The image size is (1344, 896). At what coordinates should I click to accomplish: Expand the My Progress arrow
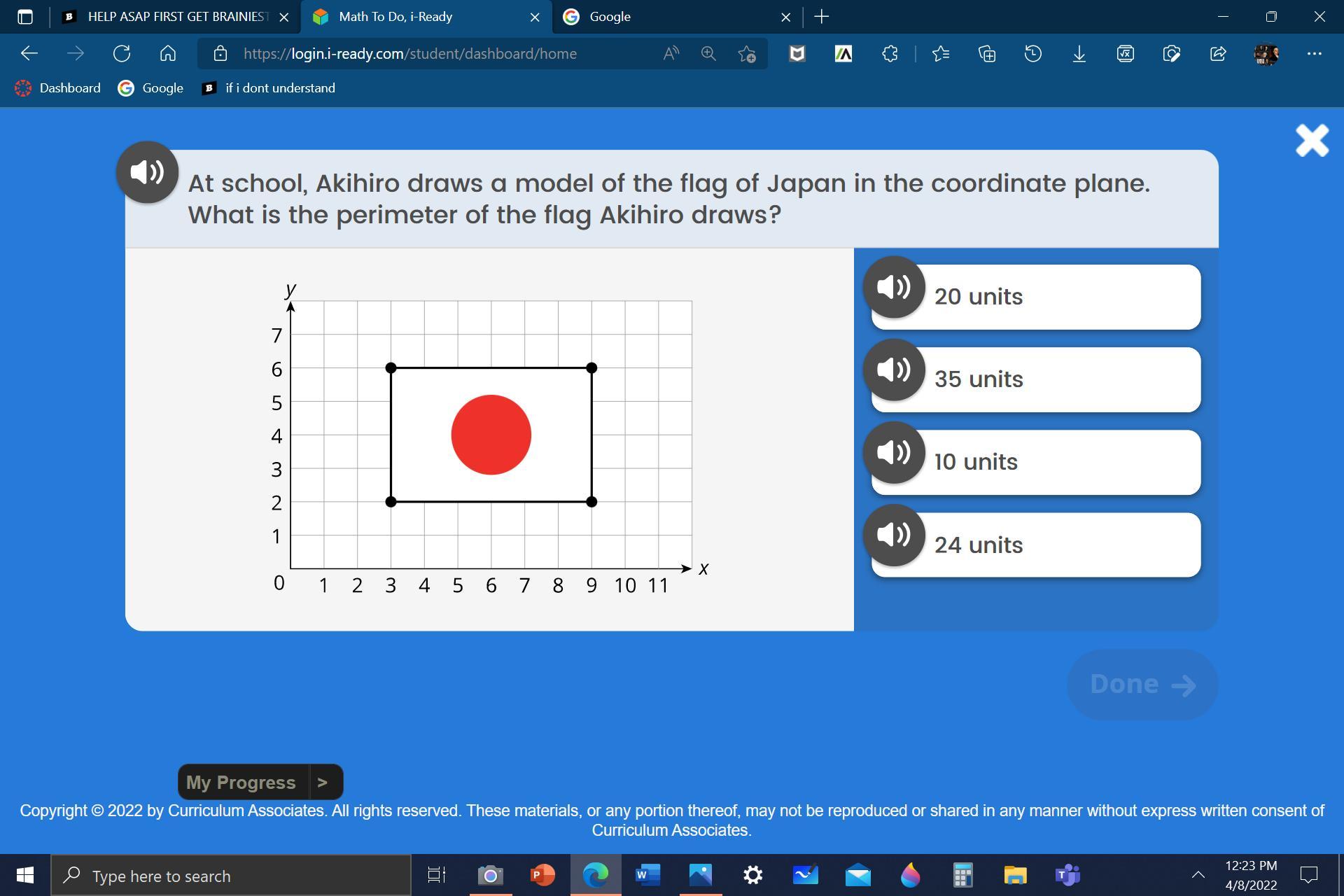click(x=323, y=782)
